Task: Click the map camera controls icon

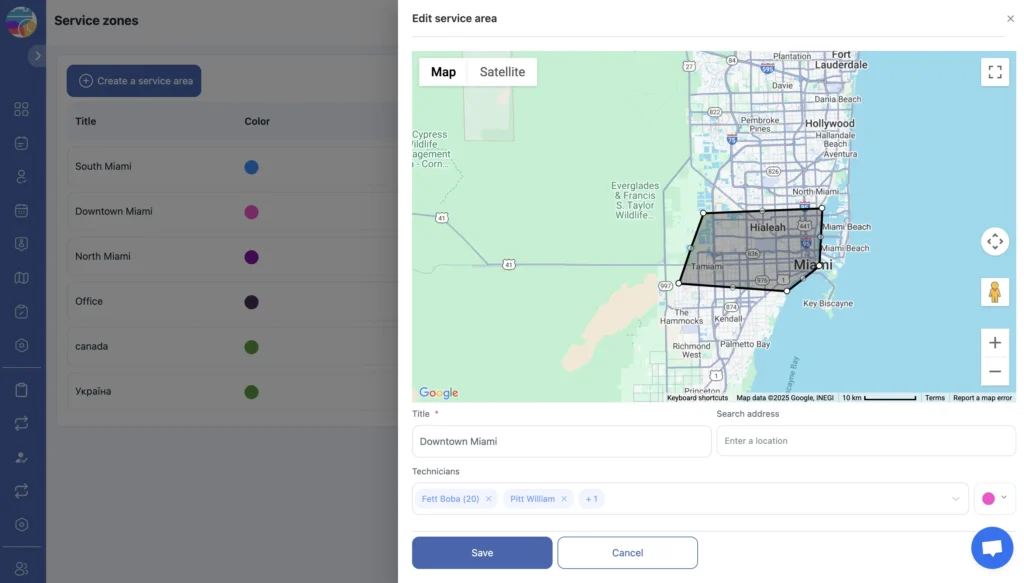Action: click(x=994, y=241)
